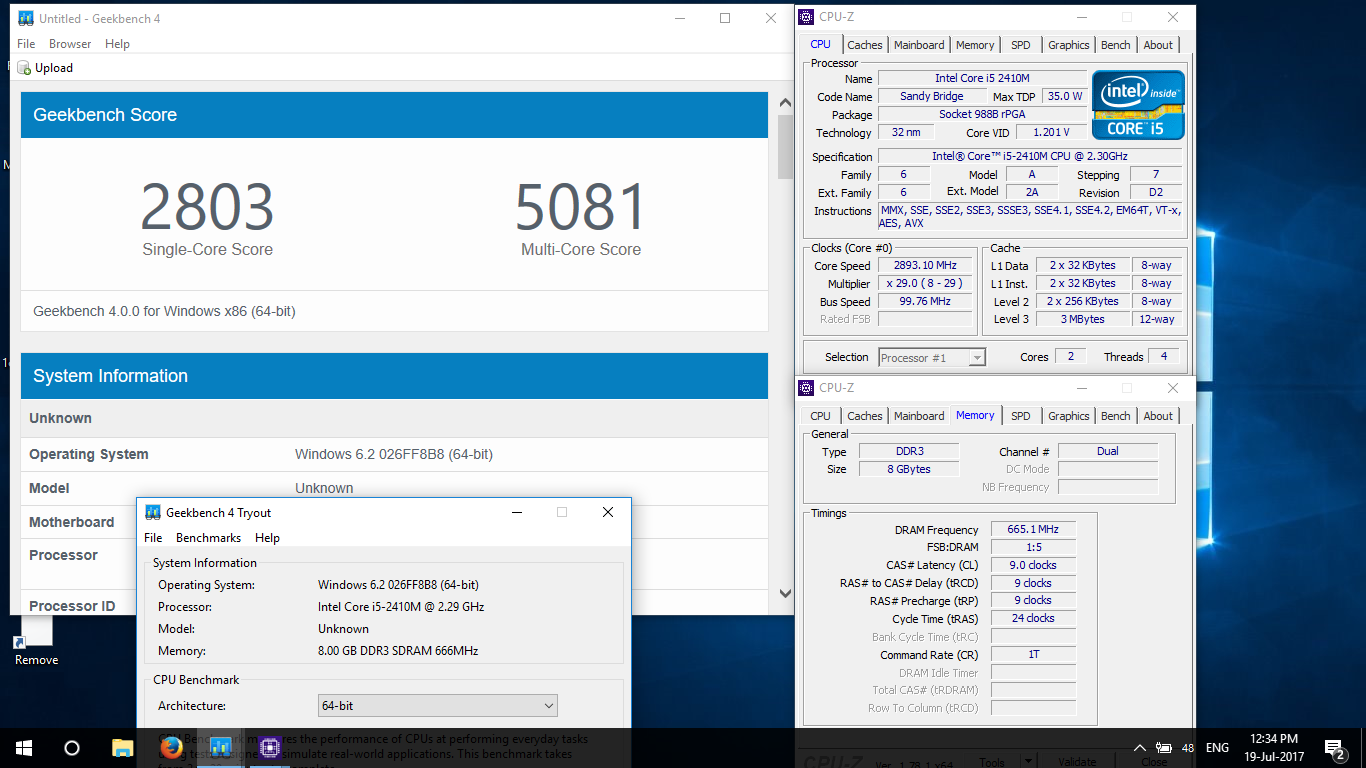
Task: Click the CAS# Latency '9.0 clocks' value
Action: [1033, 565]
